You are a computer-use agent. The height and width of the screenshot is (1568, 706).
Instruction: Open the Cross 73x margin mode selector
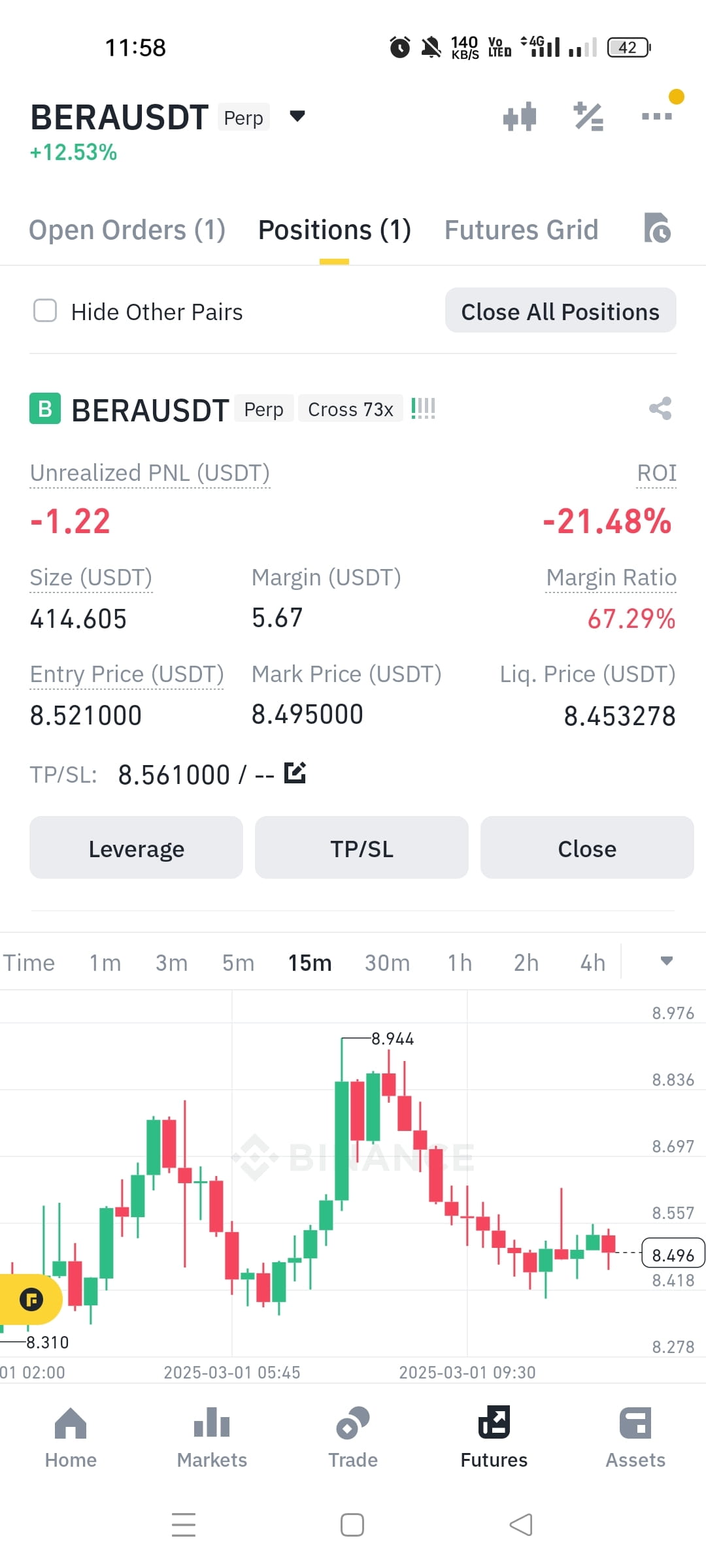[x=350, y=409]
